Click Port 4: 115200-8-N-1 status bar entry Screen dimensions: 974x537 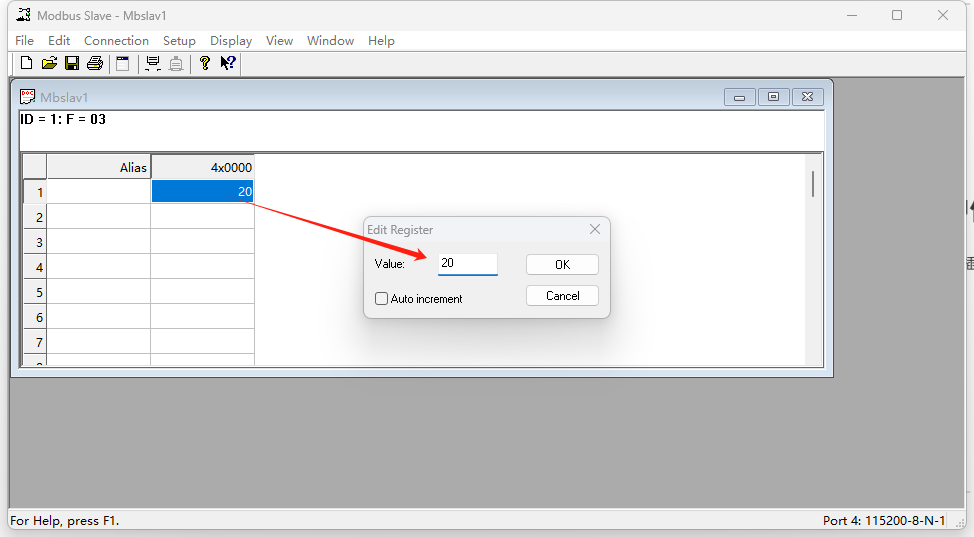pos(884,521)
